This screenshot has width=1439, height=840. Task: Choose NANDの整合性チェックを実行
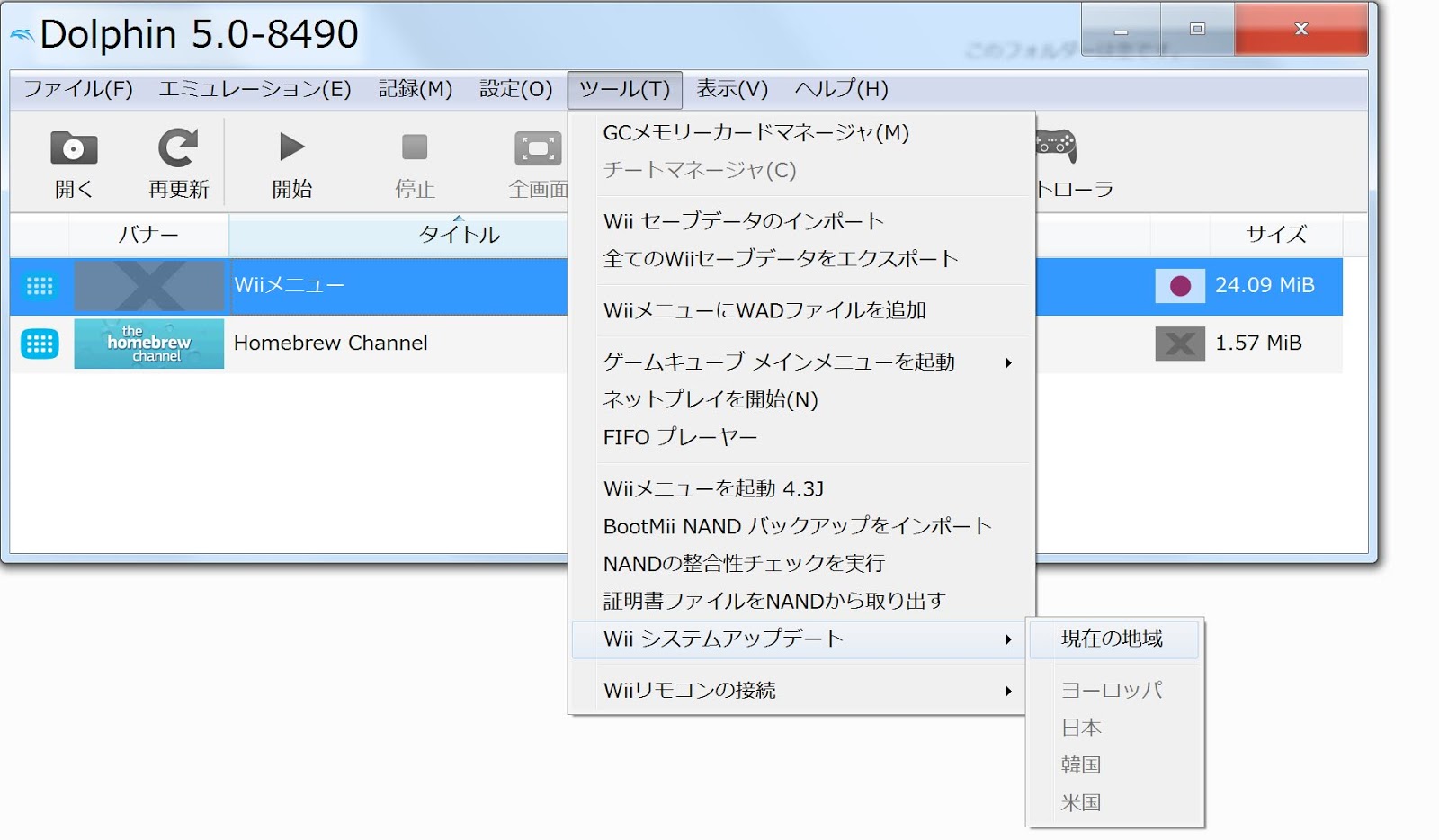tap(801, 564)
